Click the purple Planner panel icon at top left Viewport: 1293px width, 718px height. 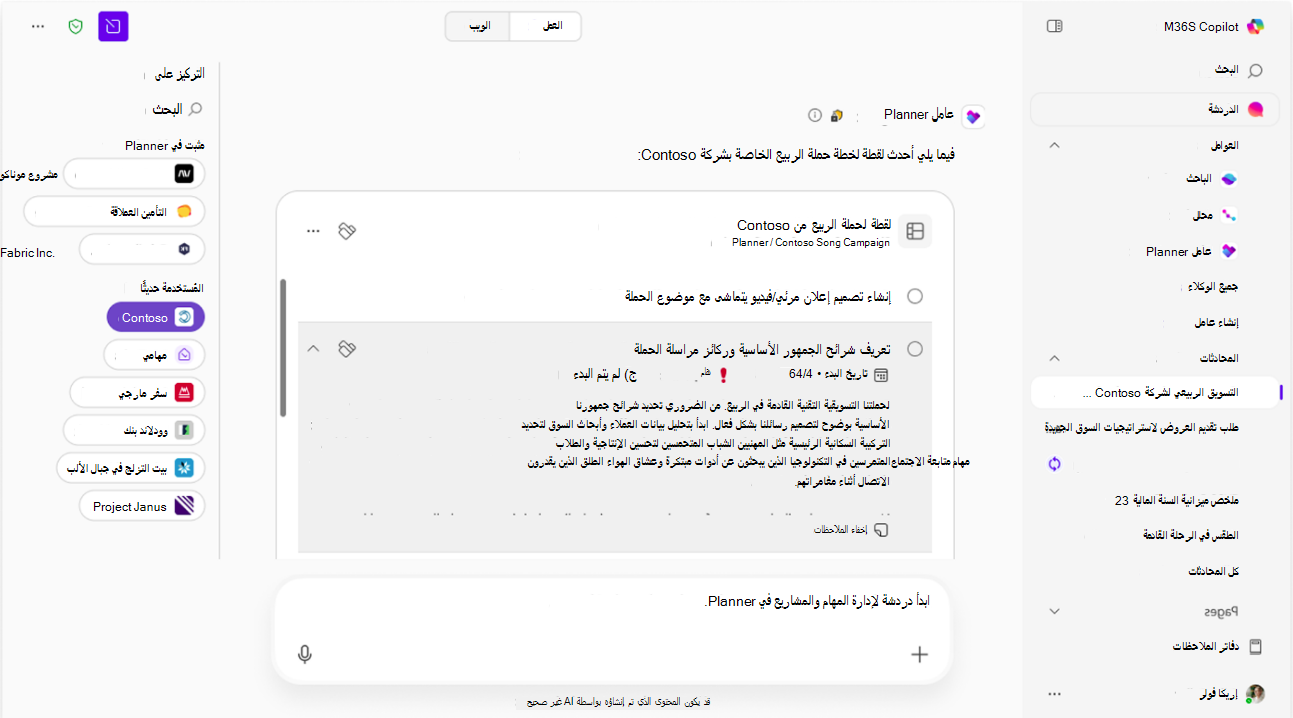tap(113, 26)
